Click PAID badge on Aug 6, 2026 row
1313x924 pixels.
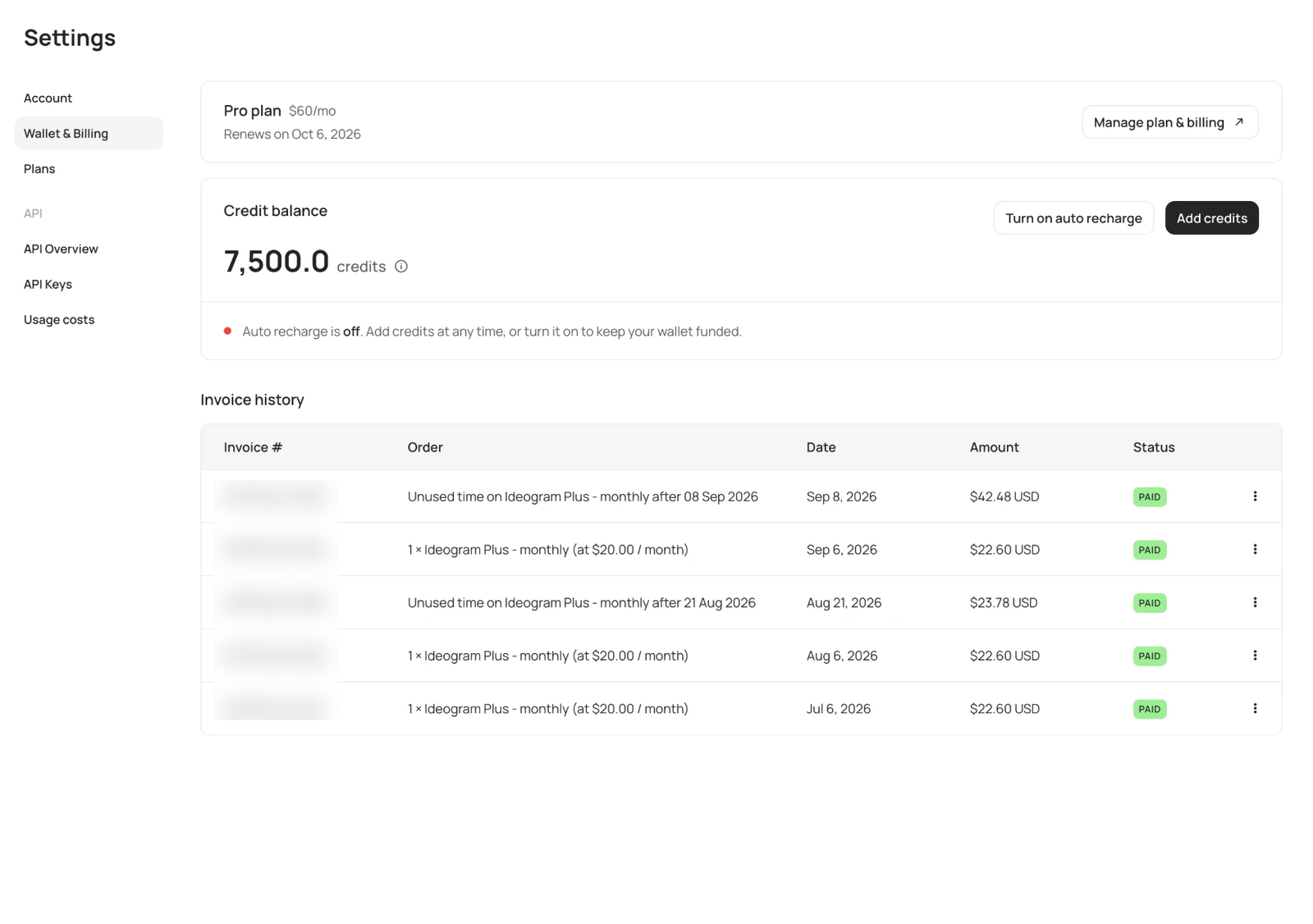pyautogui.click(x=1149, y=656)
